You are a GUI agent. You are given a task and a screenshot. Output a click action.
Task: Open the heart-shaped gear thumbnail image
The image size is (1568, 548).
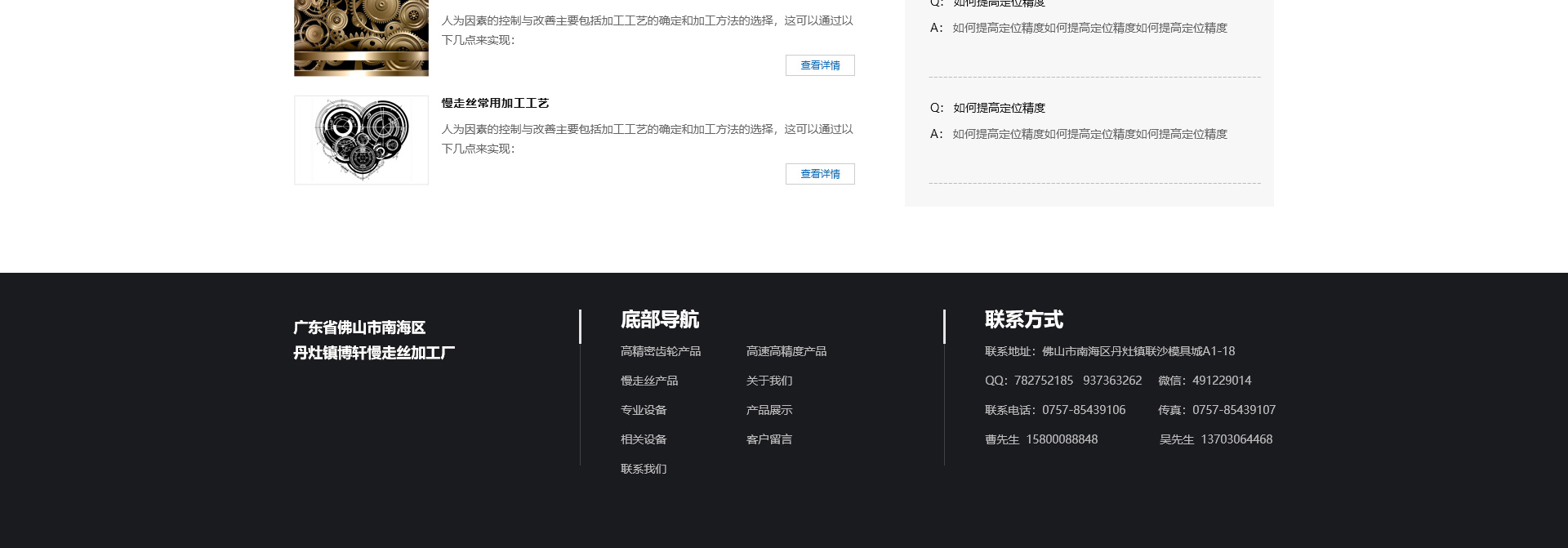coord(361,140)
